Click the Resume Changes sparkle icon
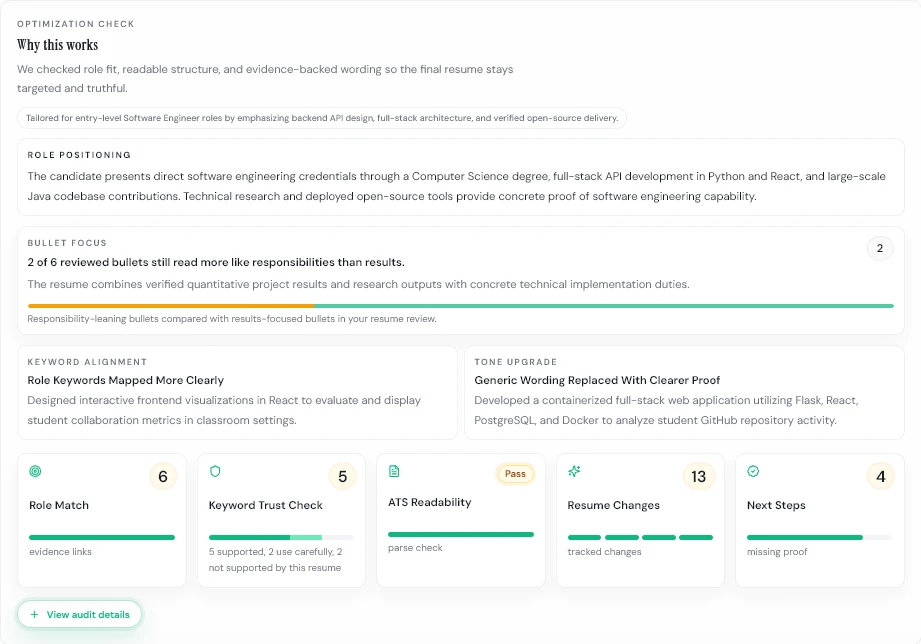Viewport: 921px width, 644px height. click(x=574, y=471)
